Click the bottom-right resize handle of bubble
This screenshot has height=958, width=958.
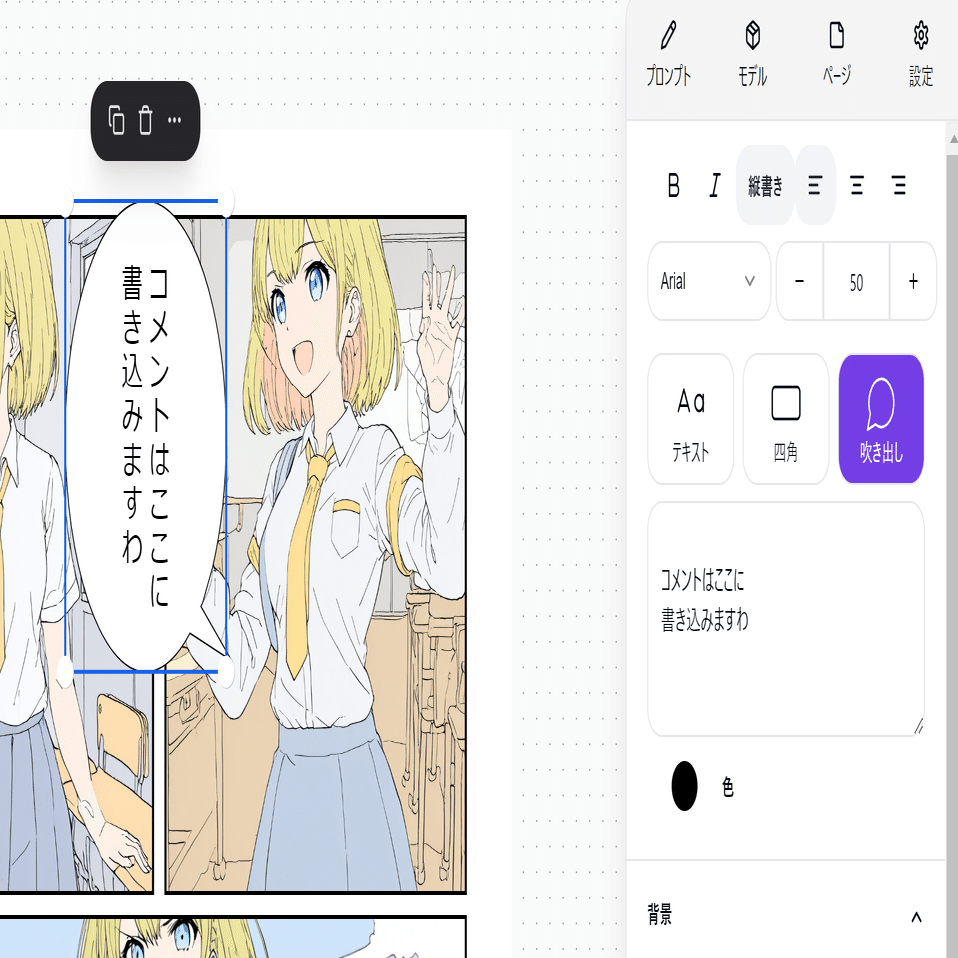(226, 672)
